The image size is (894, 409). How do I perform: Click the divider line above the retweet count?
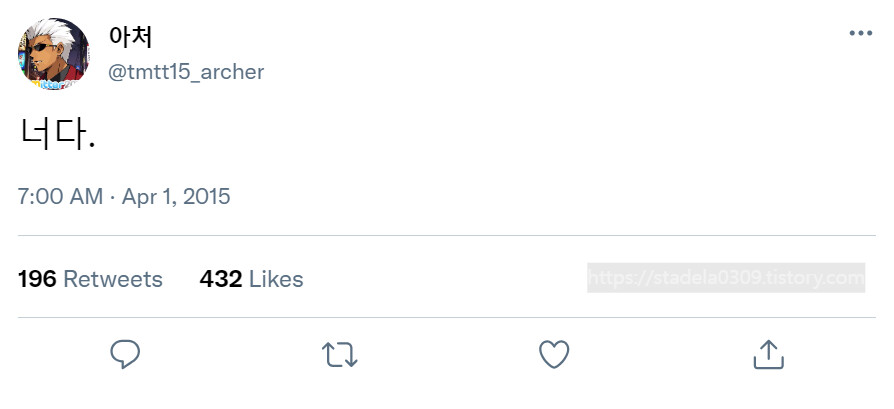coord(447,236)
